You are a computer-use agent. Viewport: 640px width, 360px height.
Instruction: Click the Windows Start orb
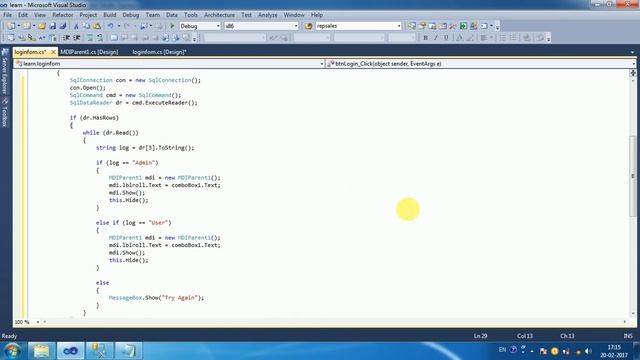pyautogui.click(x=12, y=351)
